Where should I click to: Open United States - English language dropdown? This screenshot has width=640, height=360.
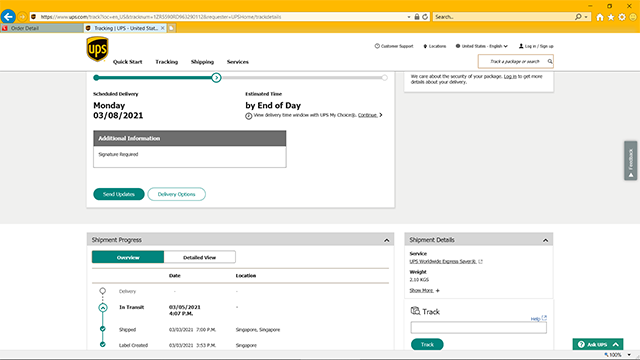pyautogui.click(x=482, y=46)
